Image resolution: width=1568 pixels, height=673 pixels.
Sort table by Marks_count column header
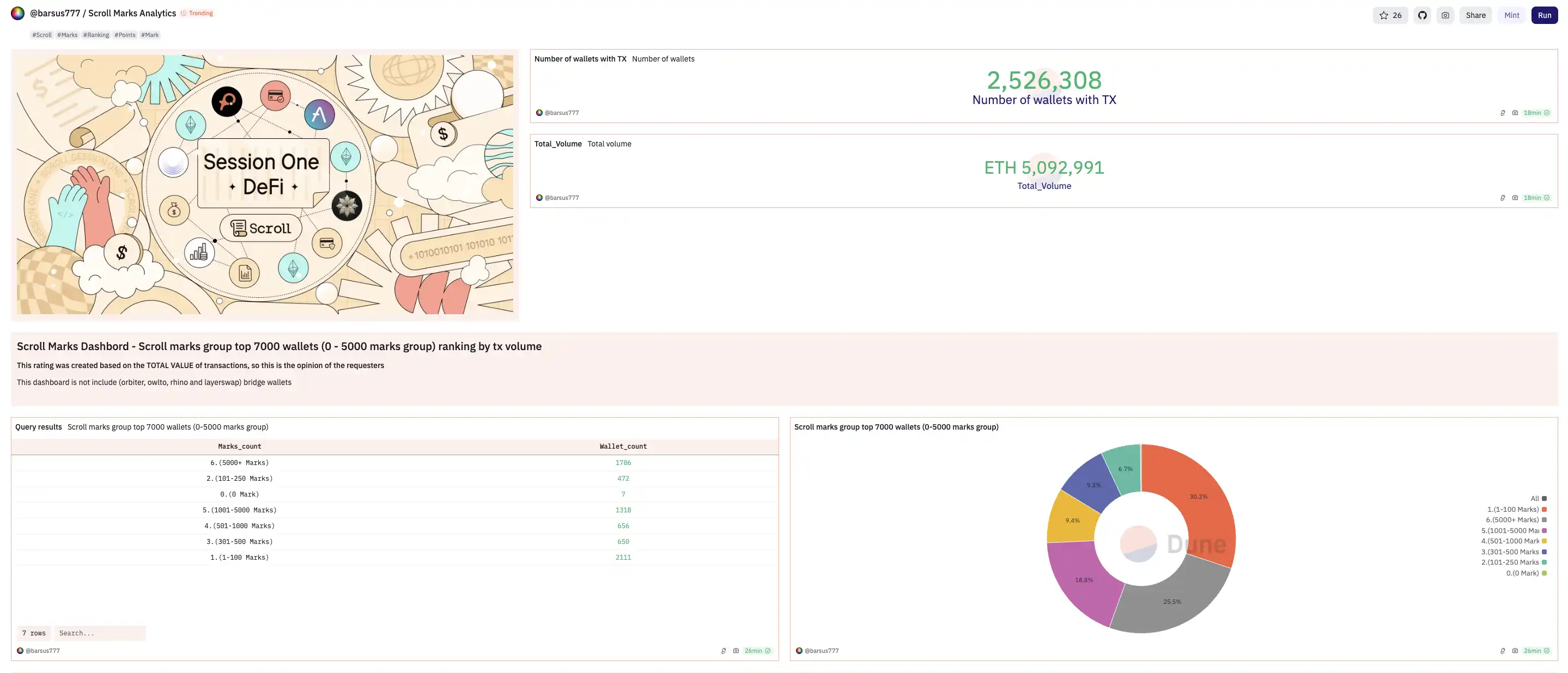click(x=239, y=446)
